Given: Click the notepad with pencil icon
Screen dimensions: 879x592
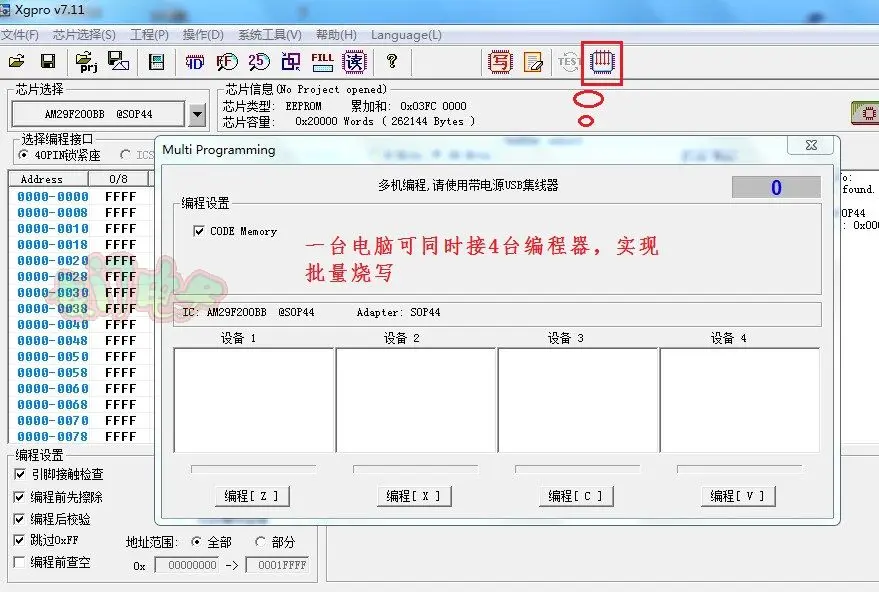Looking at the screenshot, I should 533,62.
